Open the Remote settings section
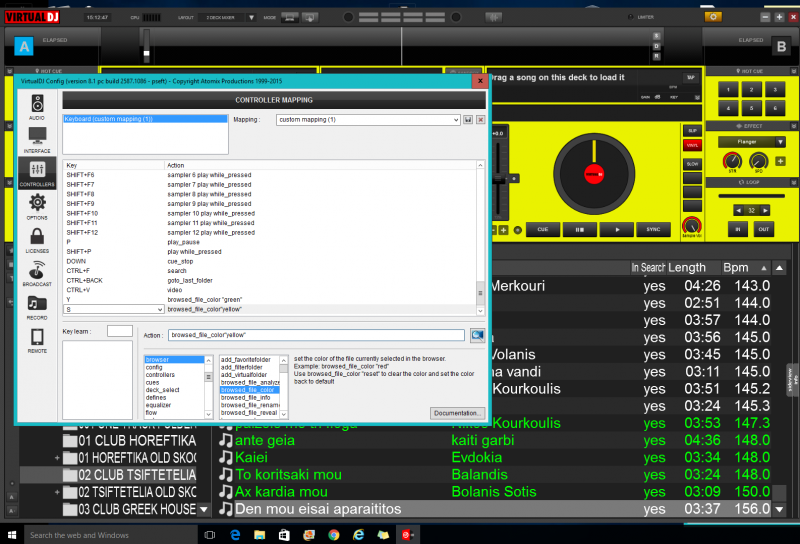The width and height of the screenshot is (800, 544). pyautogui.click(x=37, y=340)
